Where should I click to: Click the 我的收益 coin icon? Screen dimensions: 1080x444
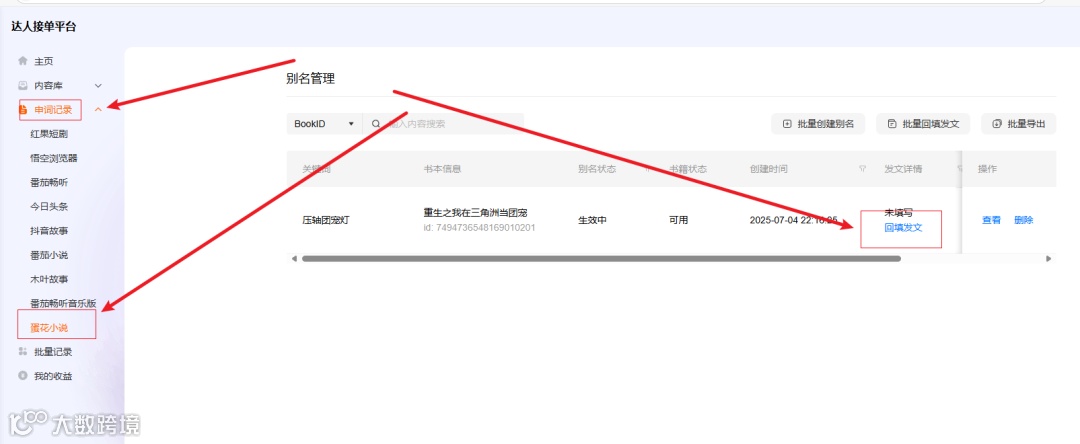pyautogui.click(x=23, y=376)
